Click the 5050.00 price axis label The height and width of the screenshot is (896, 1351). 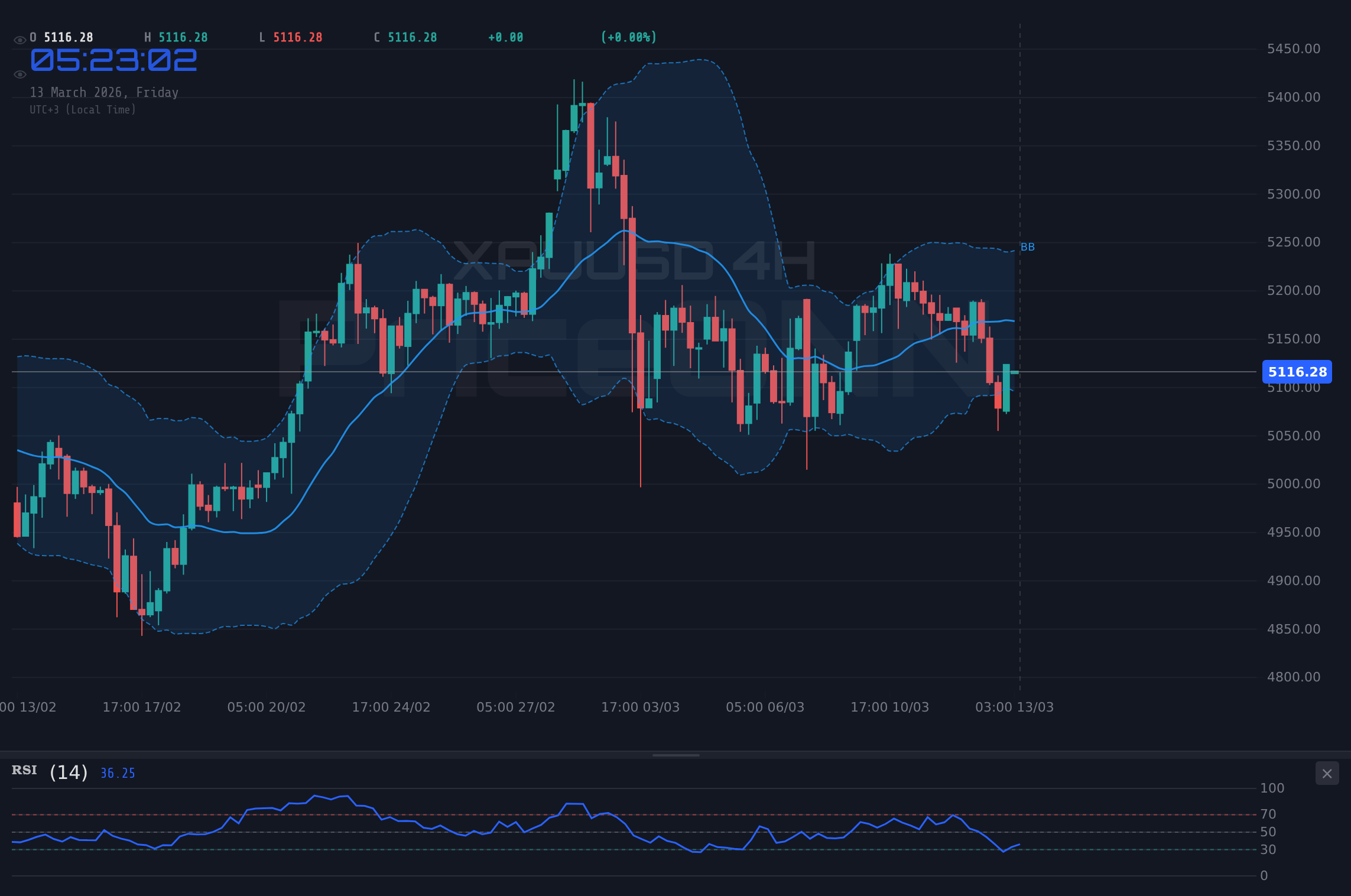[1294, 436]
